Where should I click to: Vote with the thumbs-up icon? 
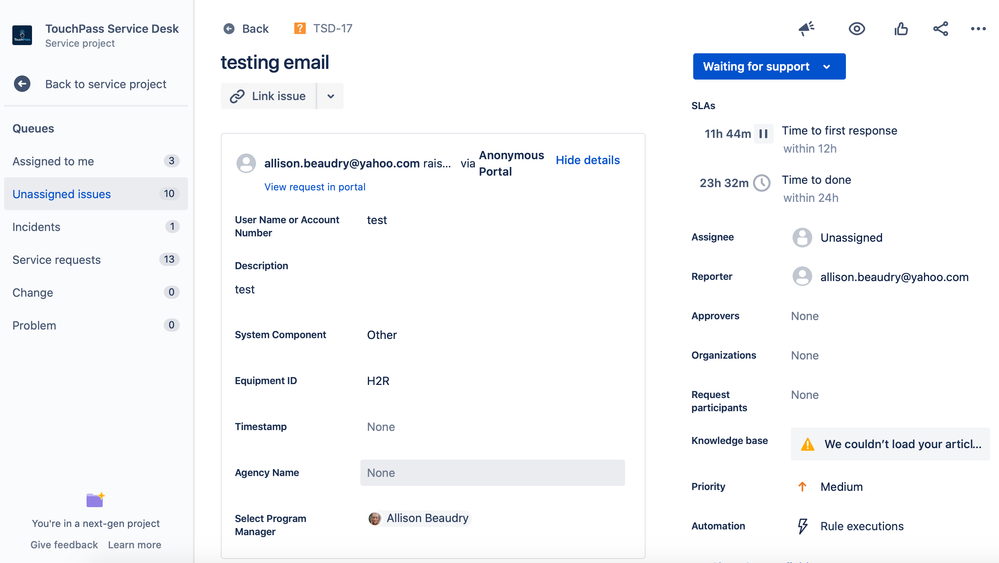[x=901, y=29]
